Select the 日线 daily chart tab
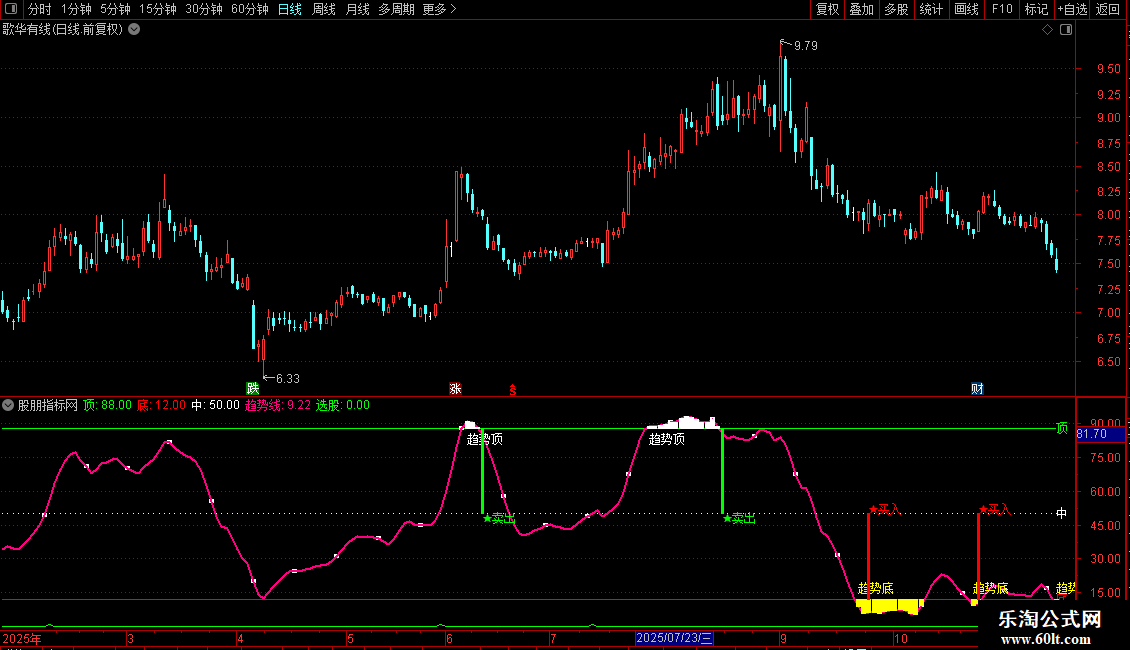The image size is (1130, 650). (x=290, y=9)
